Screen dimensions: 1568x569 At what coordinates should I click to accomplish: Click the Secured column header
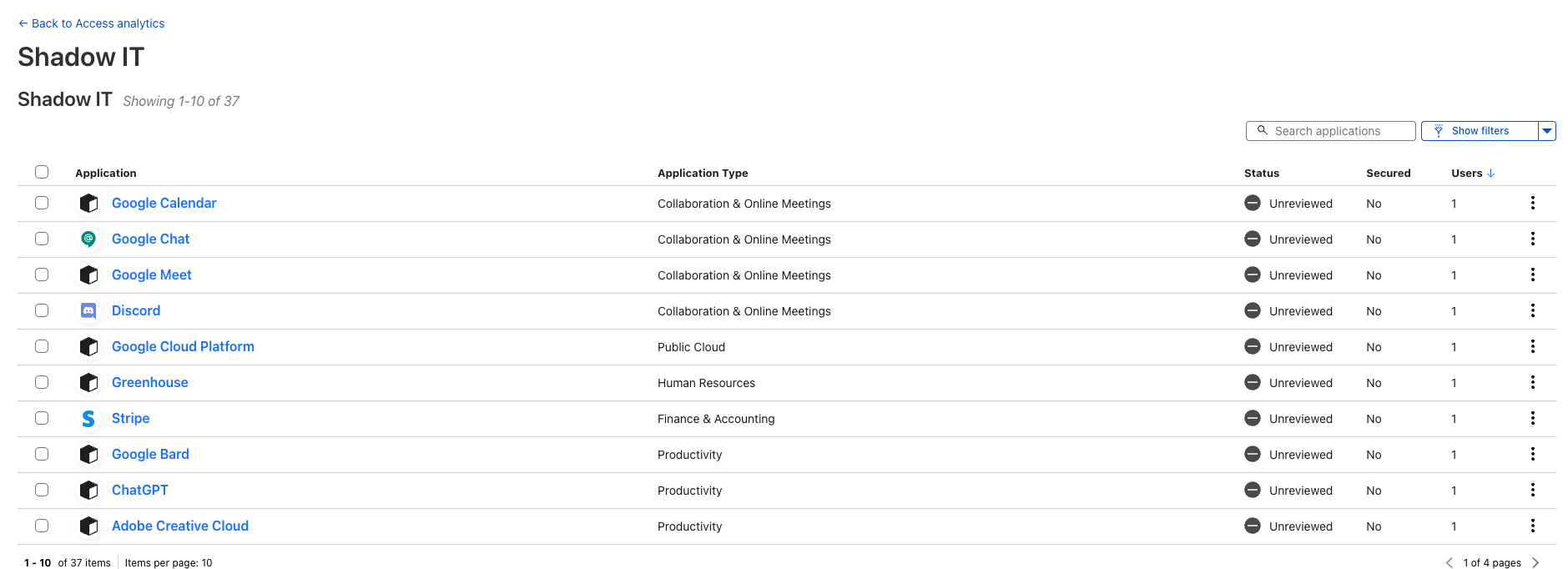pyautogui.click(x=1389, y=174)
